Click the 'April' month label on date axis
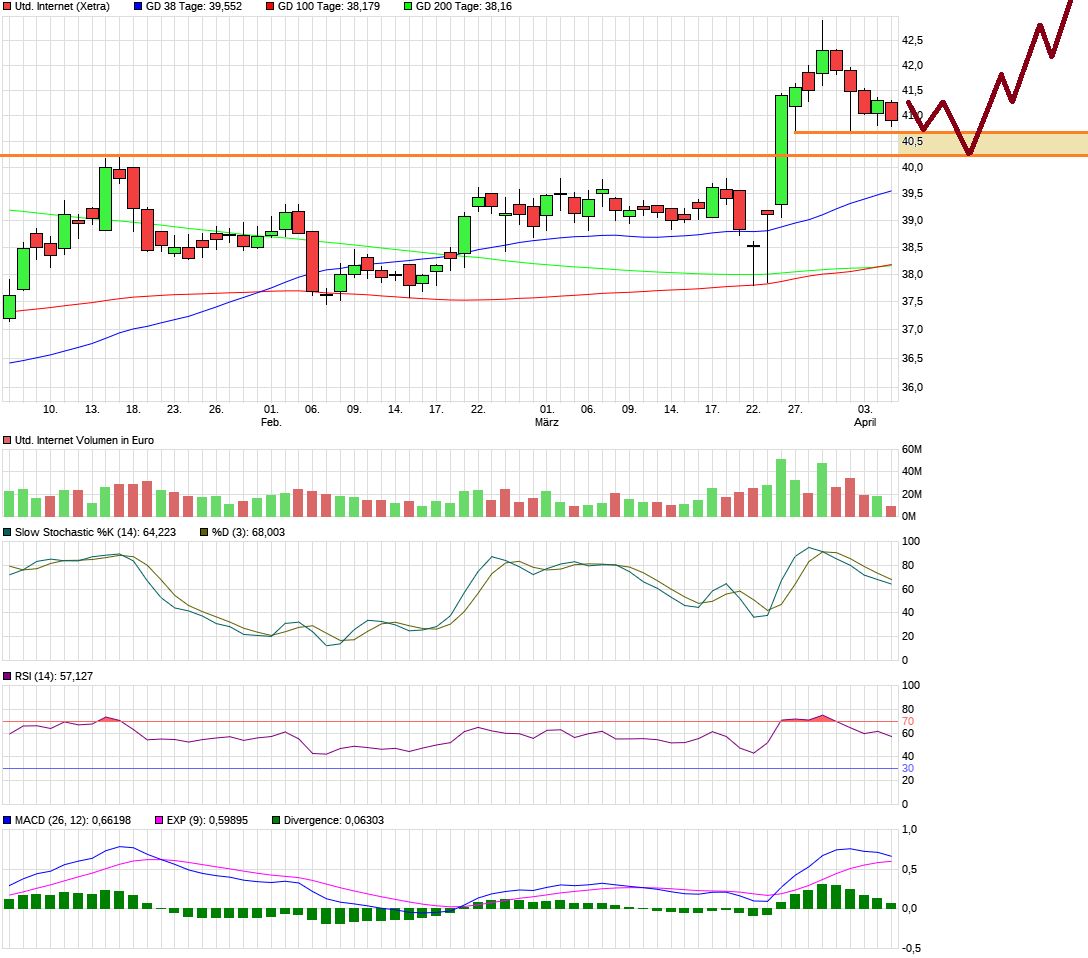 click(x=865, y=422)
